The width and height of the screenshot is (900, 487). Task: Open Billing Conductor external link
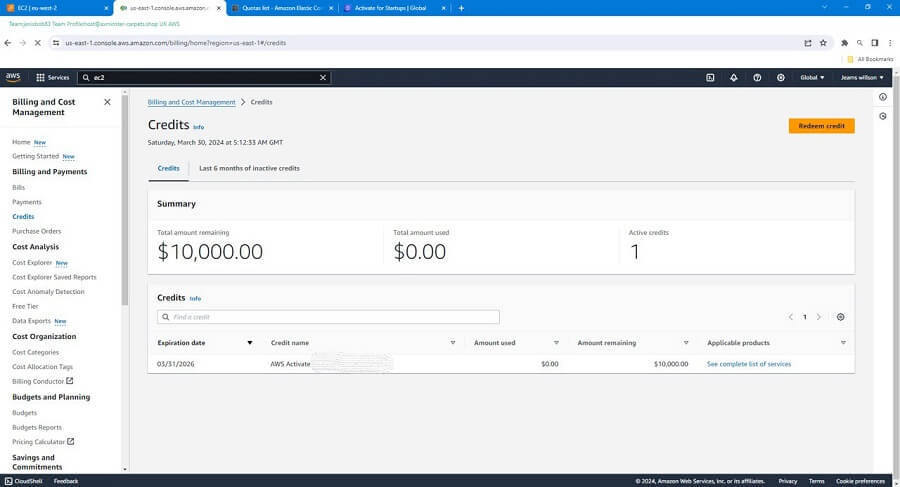[42, 381]
